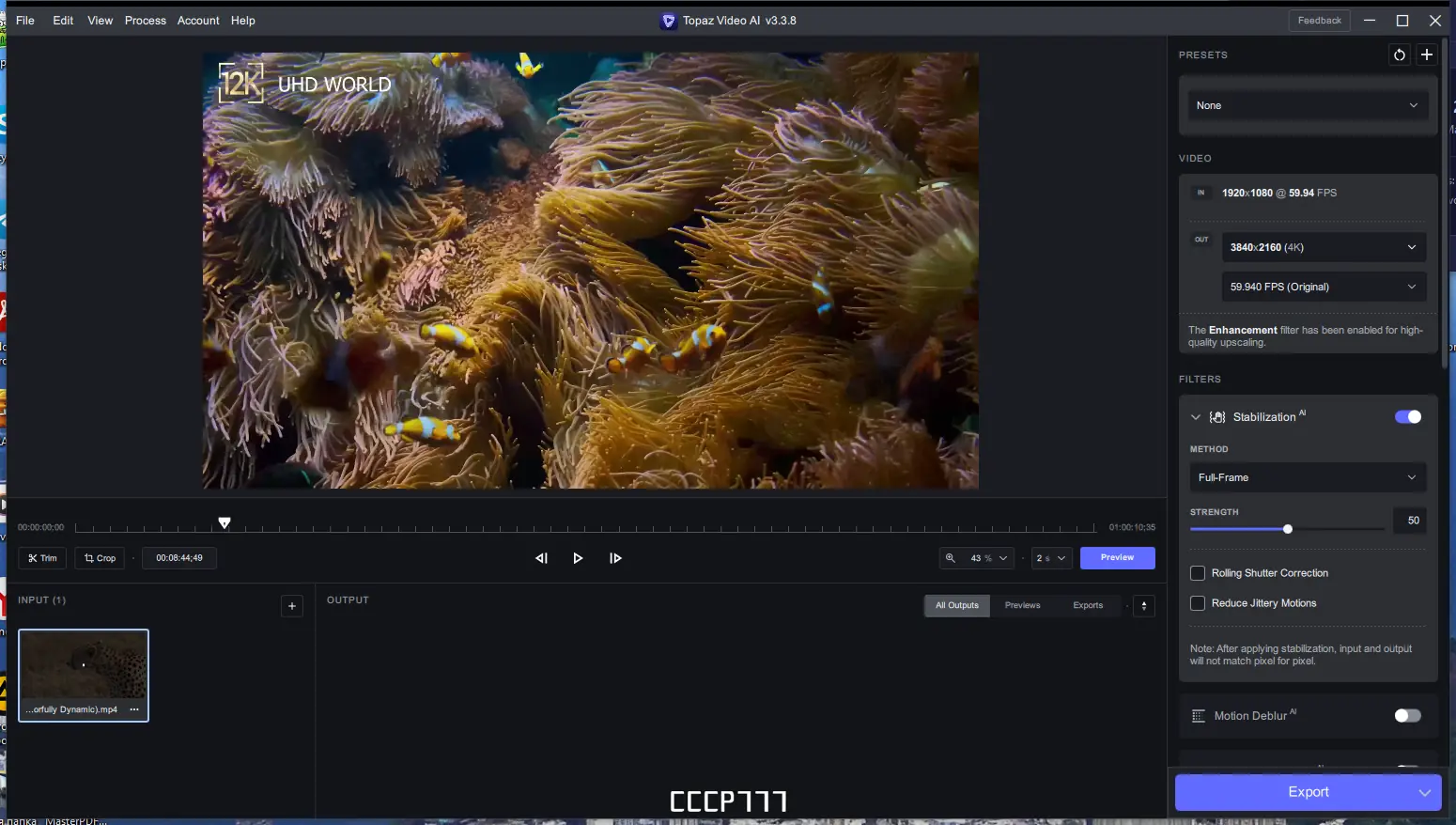Click the output sort order icon

(x=1143, y=606)
